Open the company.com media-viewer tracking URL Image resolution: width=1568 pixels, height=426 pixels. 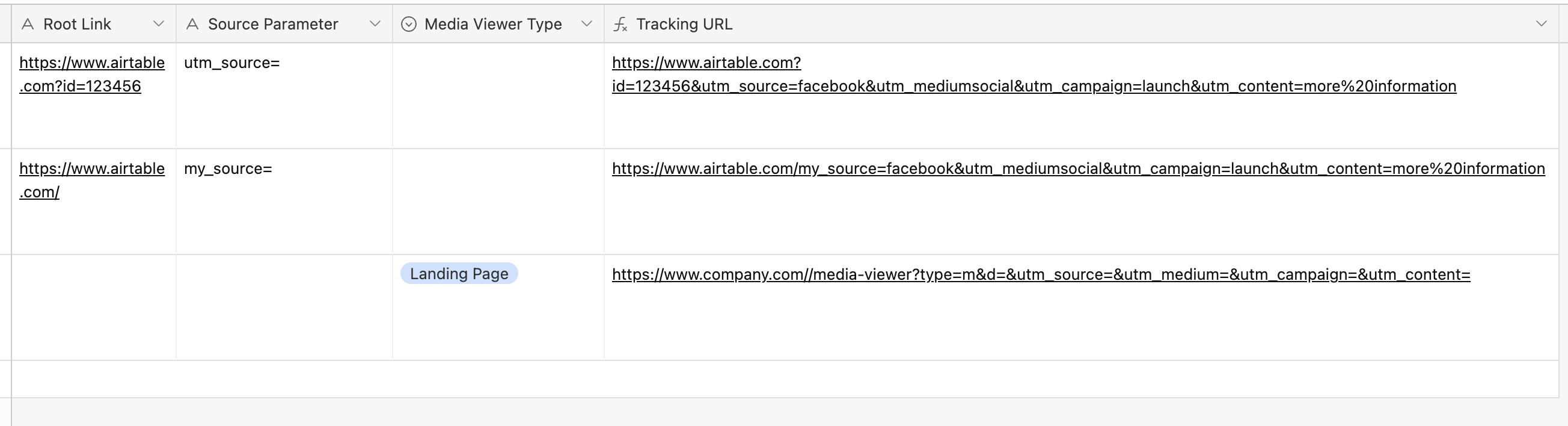pyautogui.click(x=1041, y=275)
